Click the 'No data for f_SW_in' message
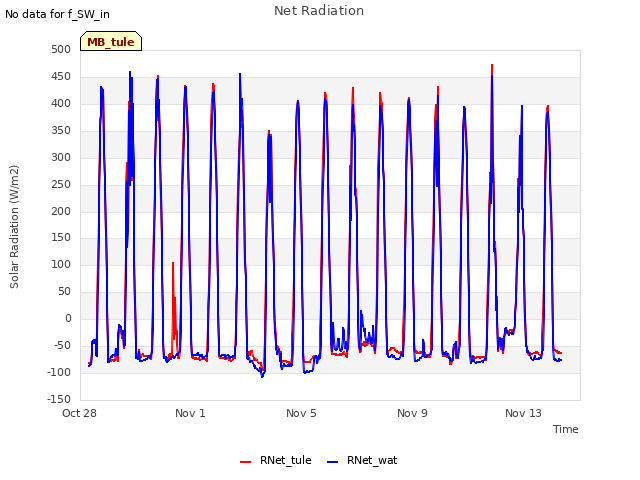Viewport: 640px width, 480px height. pos(57,14)
